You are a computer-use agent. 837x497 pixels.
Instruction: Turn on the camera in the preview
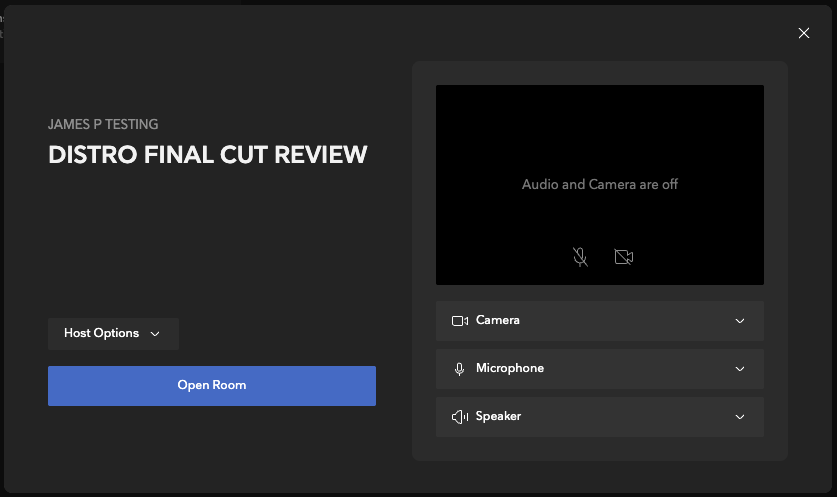(x=624, y=257)
